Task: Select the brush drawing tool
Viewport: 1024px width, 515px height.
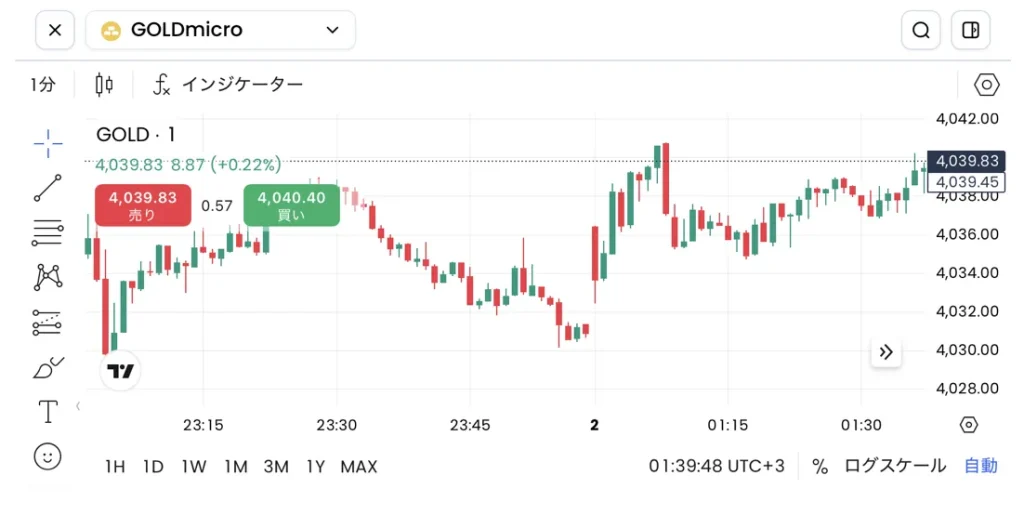Action: coord(48,367)
